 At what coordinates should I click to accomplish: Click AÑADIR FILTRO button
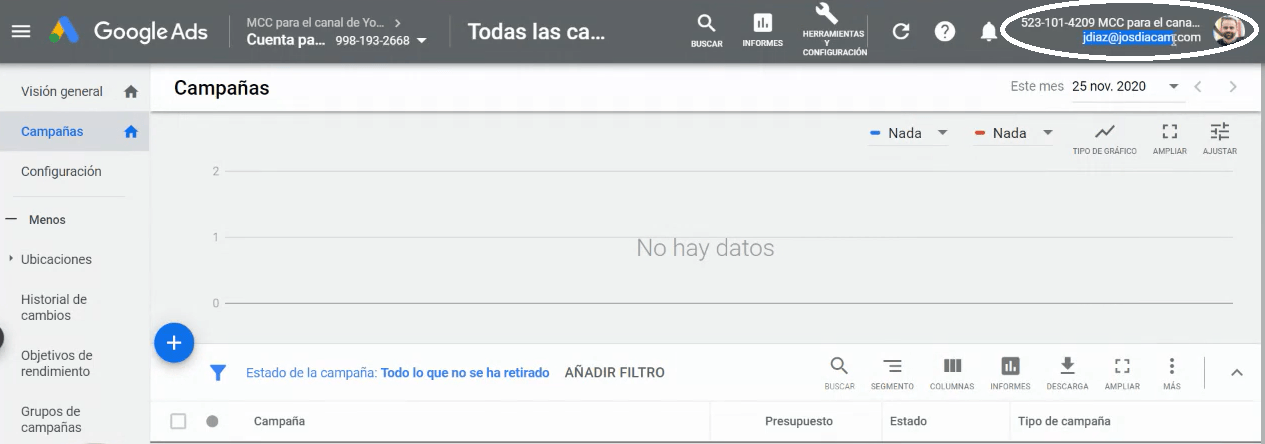(615, 373)
